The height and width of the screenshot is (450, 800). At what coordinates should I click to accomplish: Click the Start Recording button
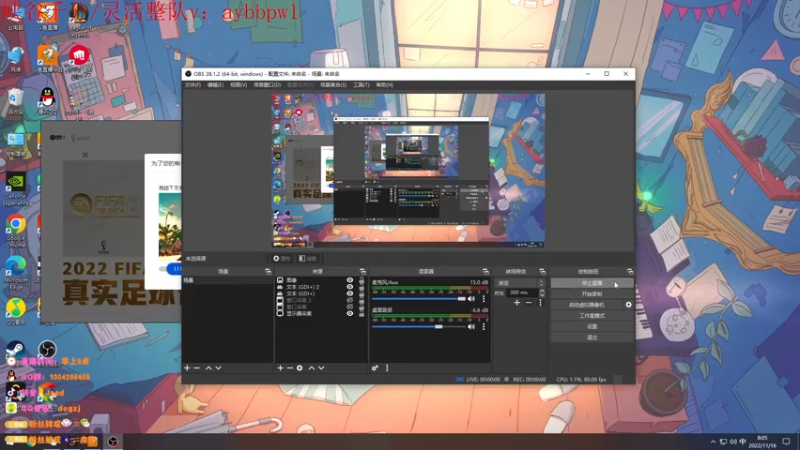pos(592,294)
